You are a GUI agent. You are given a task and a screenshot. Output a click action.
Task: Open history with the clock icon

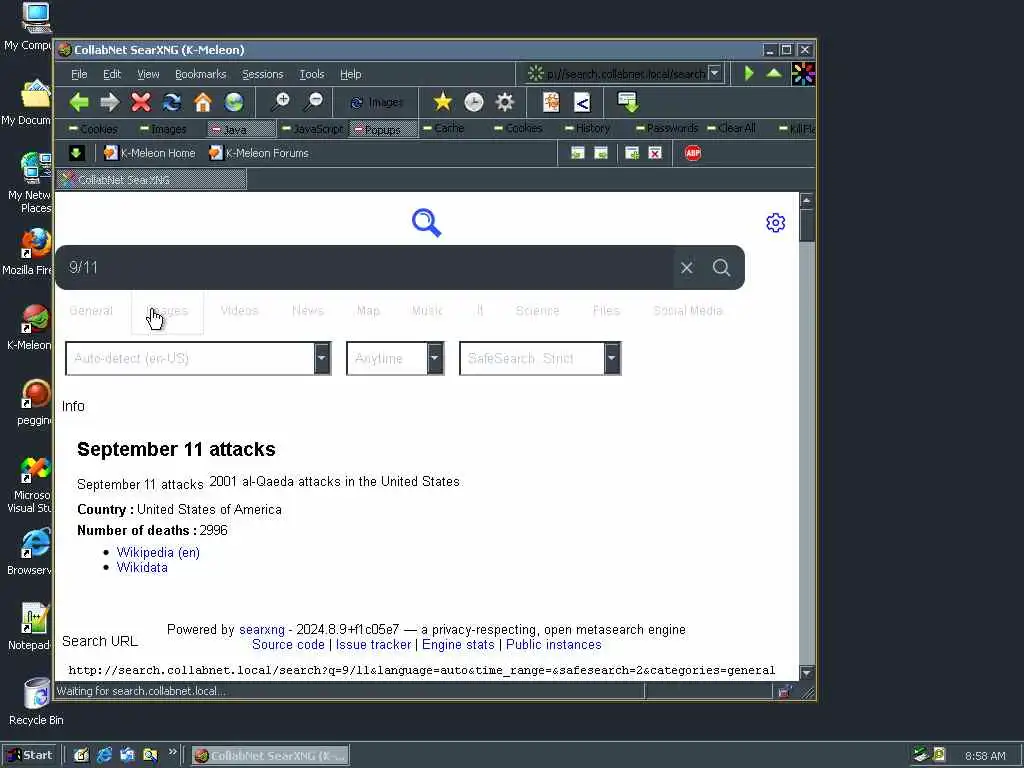coord(474,102)
